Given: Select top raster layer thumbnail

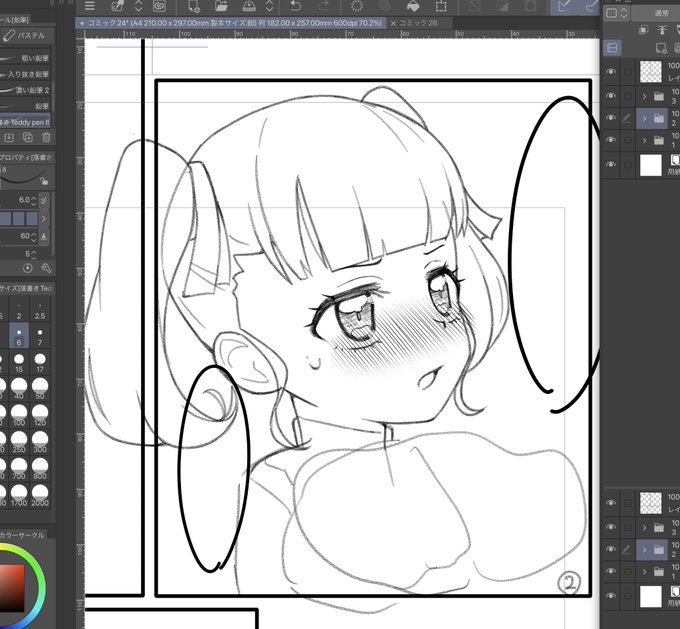Looking at the screenshot, I should point(651,72).
